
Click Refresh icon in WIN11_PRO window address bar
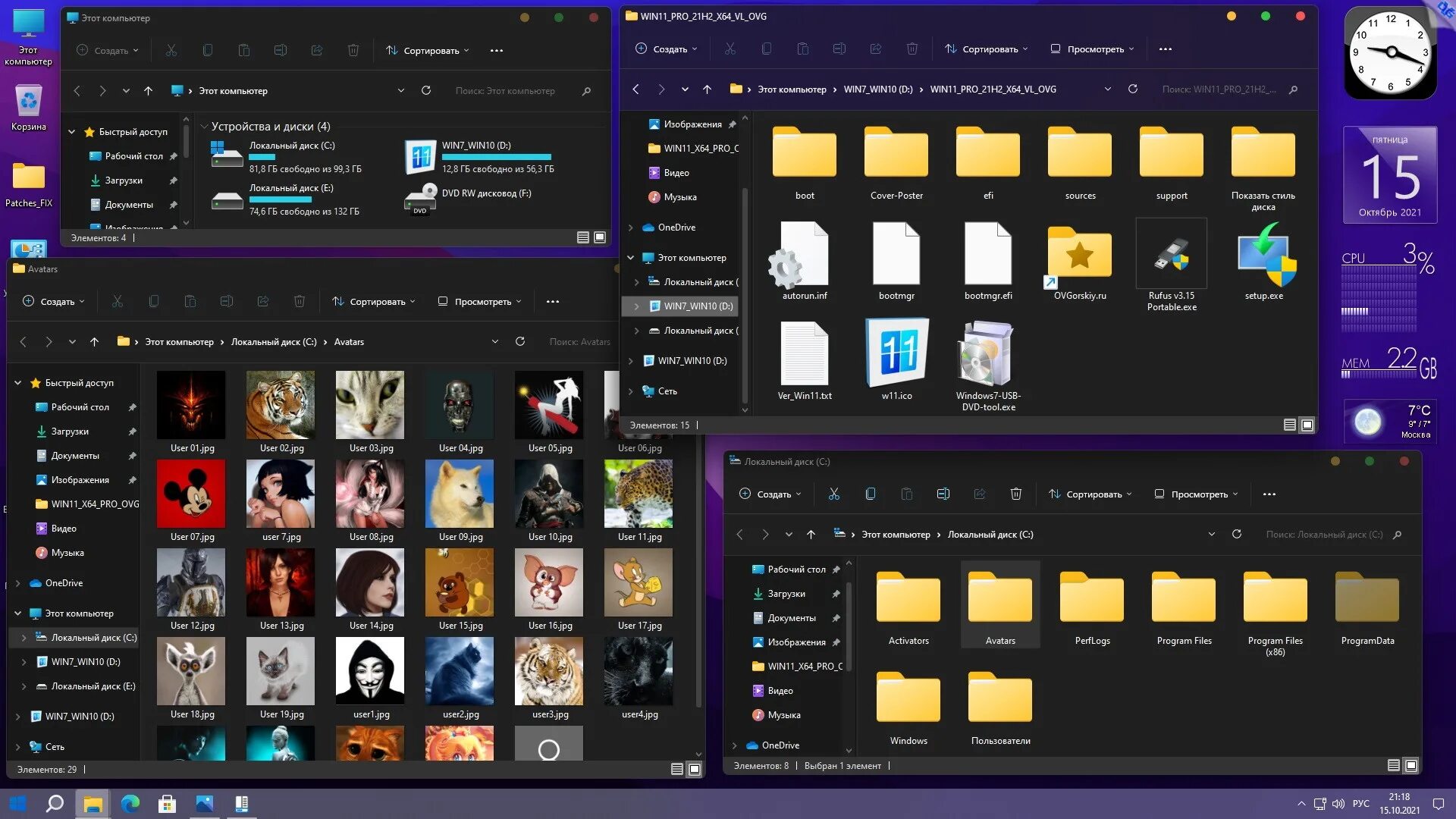(x=1133, y=89)
